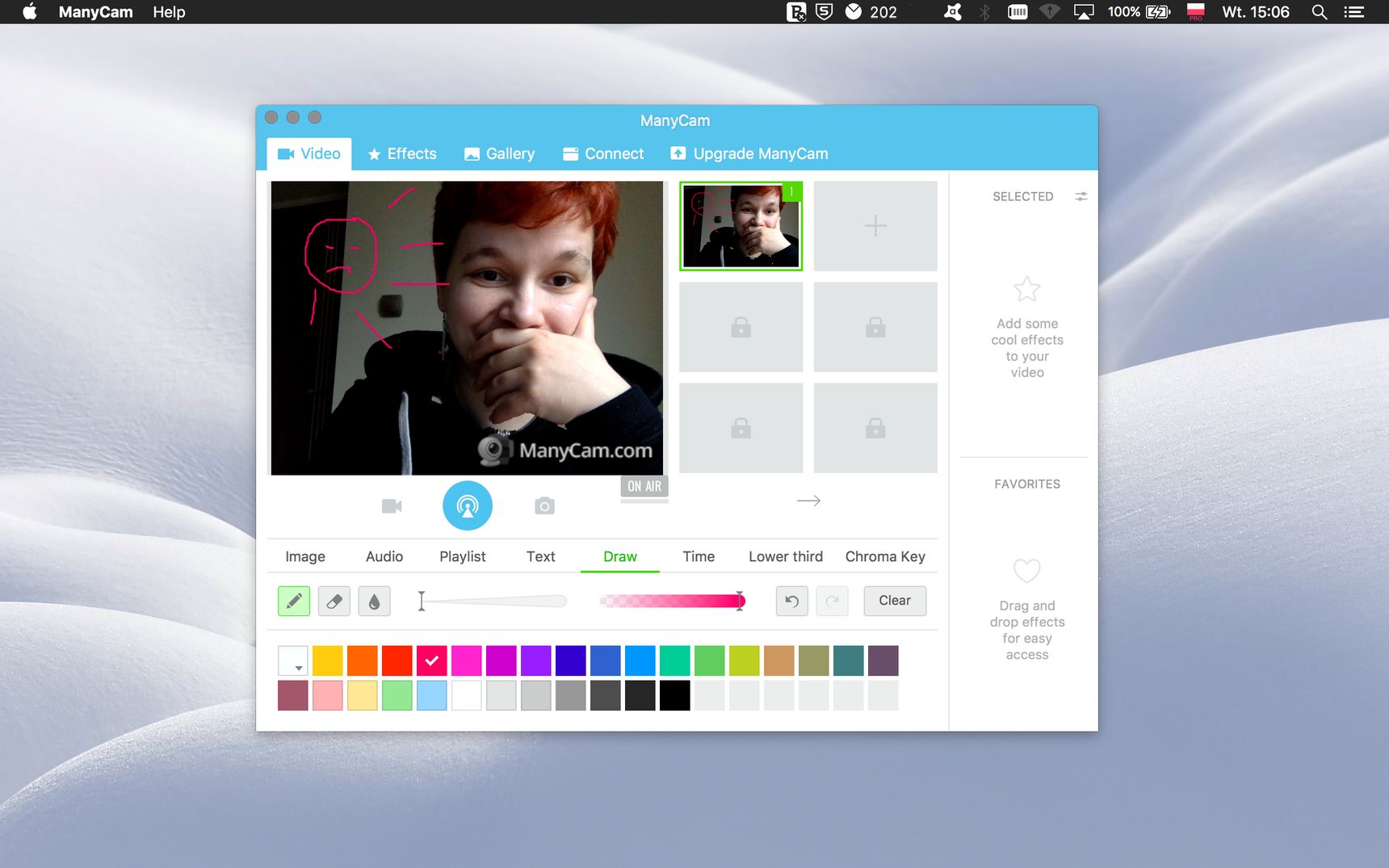Image resolution: width=1389 pixels, height=868 pixels.
Task: Click the Bluetooth menu bar icon
Action: pyautogui.click(x=984, y=12)
